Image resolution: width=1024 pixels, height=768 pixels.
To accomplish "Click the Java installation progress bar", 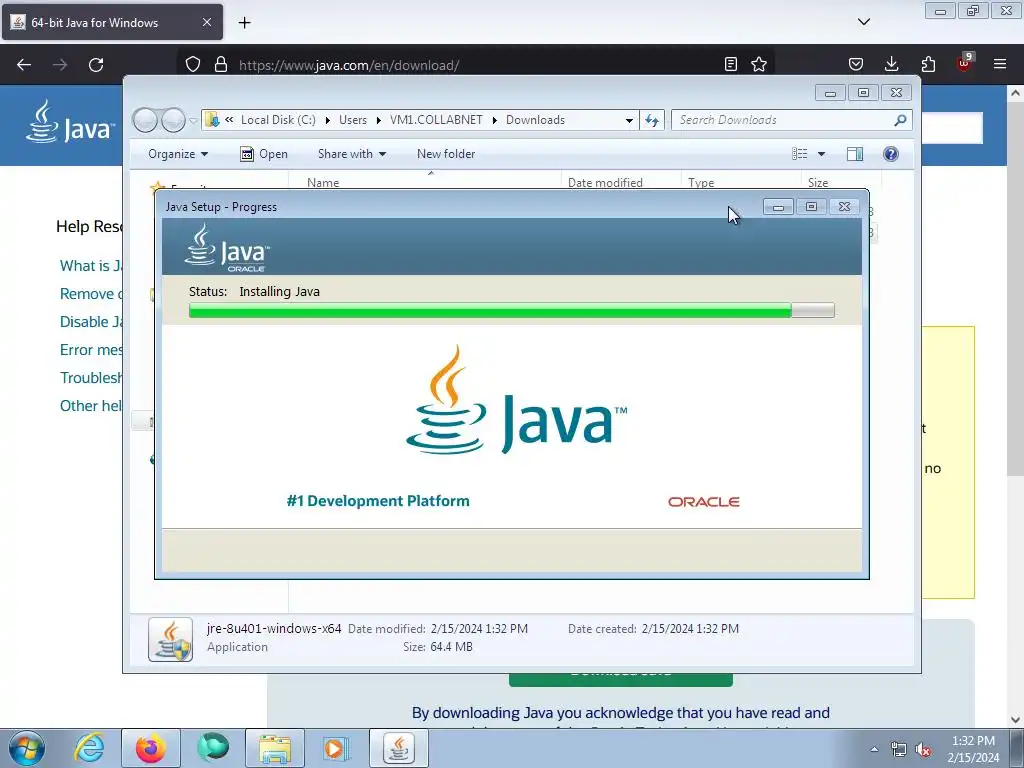I will click(x=511, y=310).
